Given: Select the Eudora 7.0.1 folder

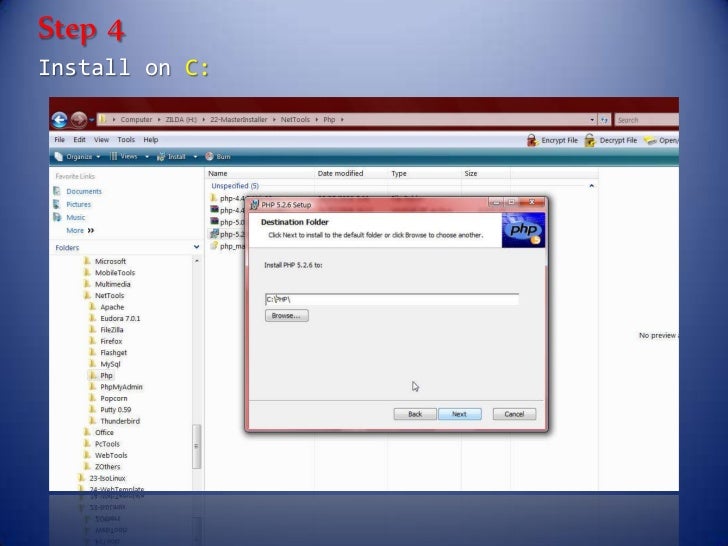Looking at the screenshot, I should click(x=120, y=318).
